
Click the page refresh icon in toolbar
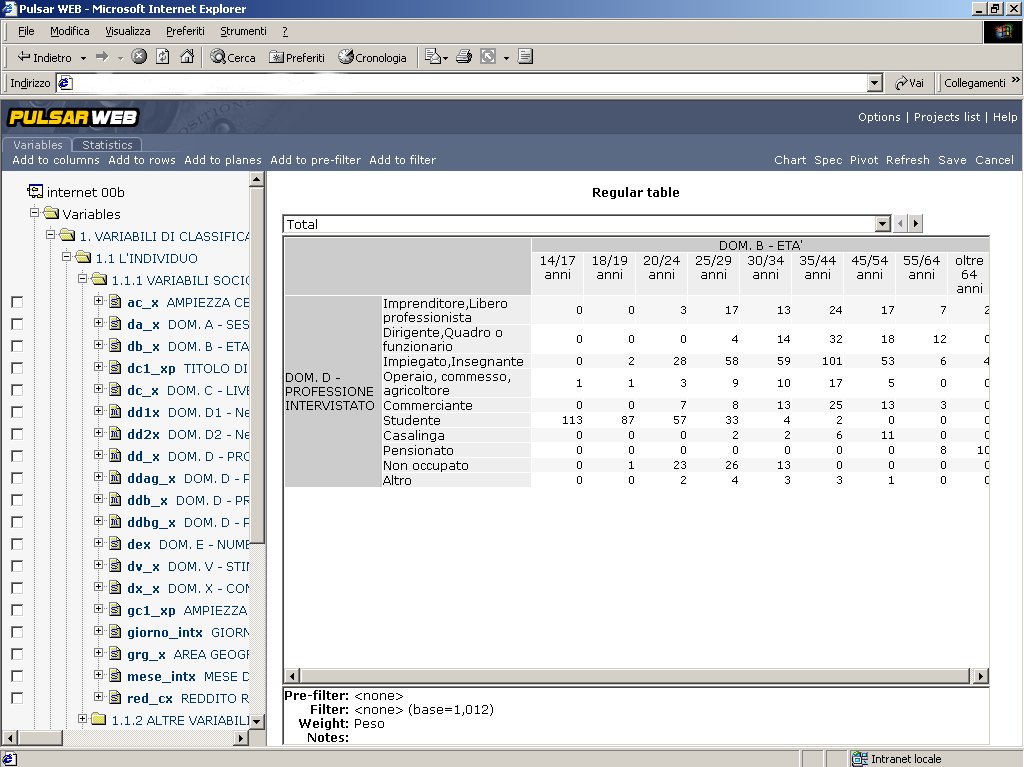pyautogui.click(x=162, y=57)
